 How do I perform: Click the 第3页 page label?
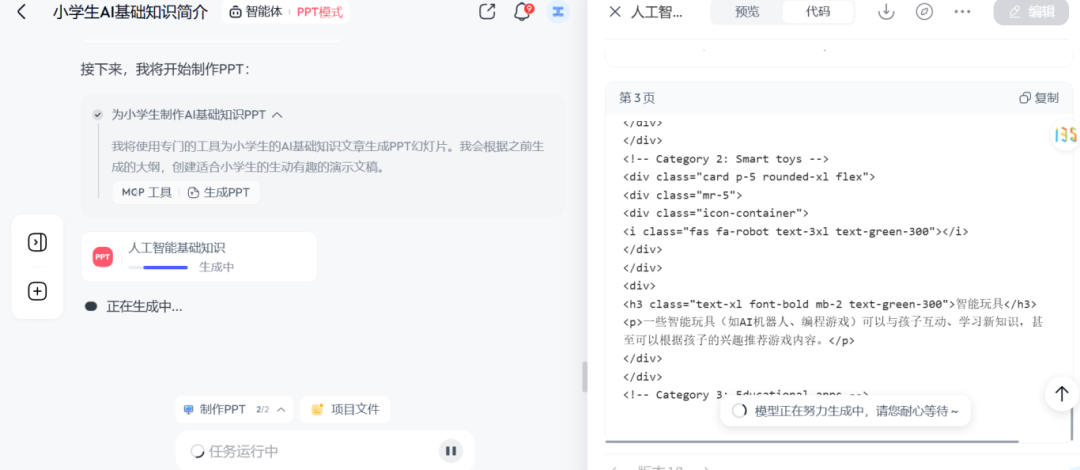tap(637, 98)
